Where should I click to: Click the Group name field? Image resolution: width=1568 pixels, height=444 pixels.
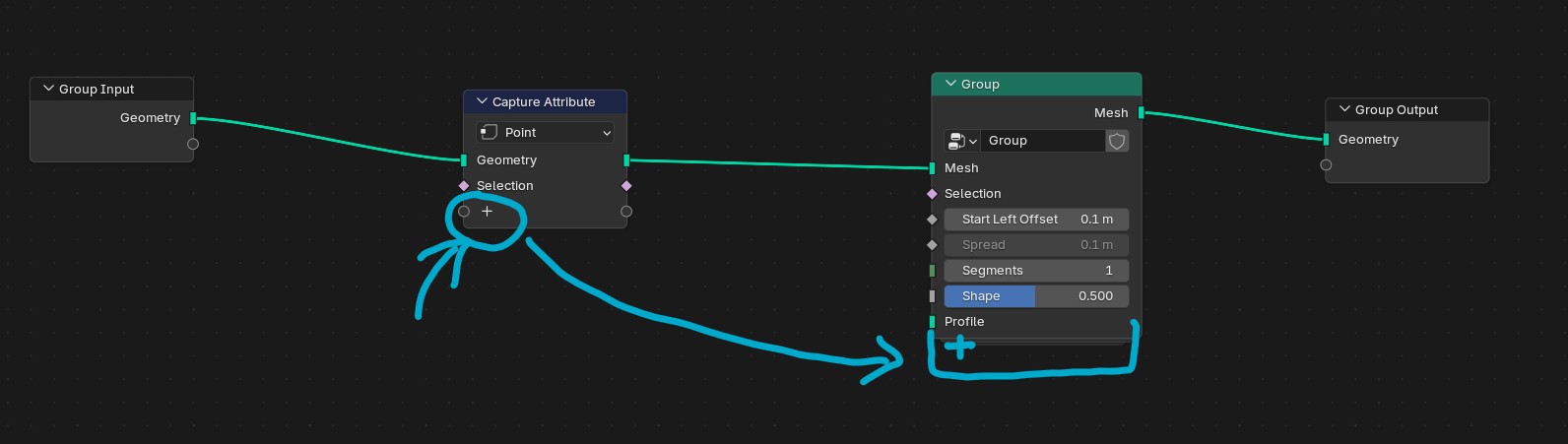1043,141
